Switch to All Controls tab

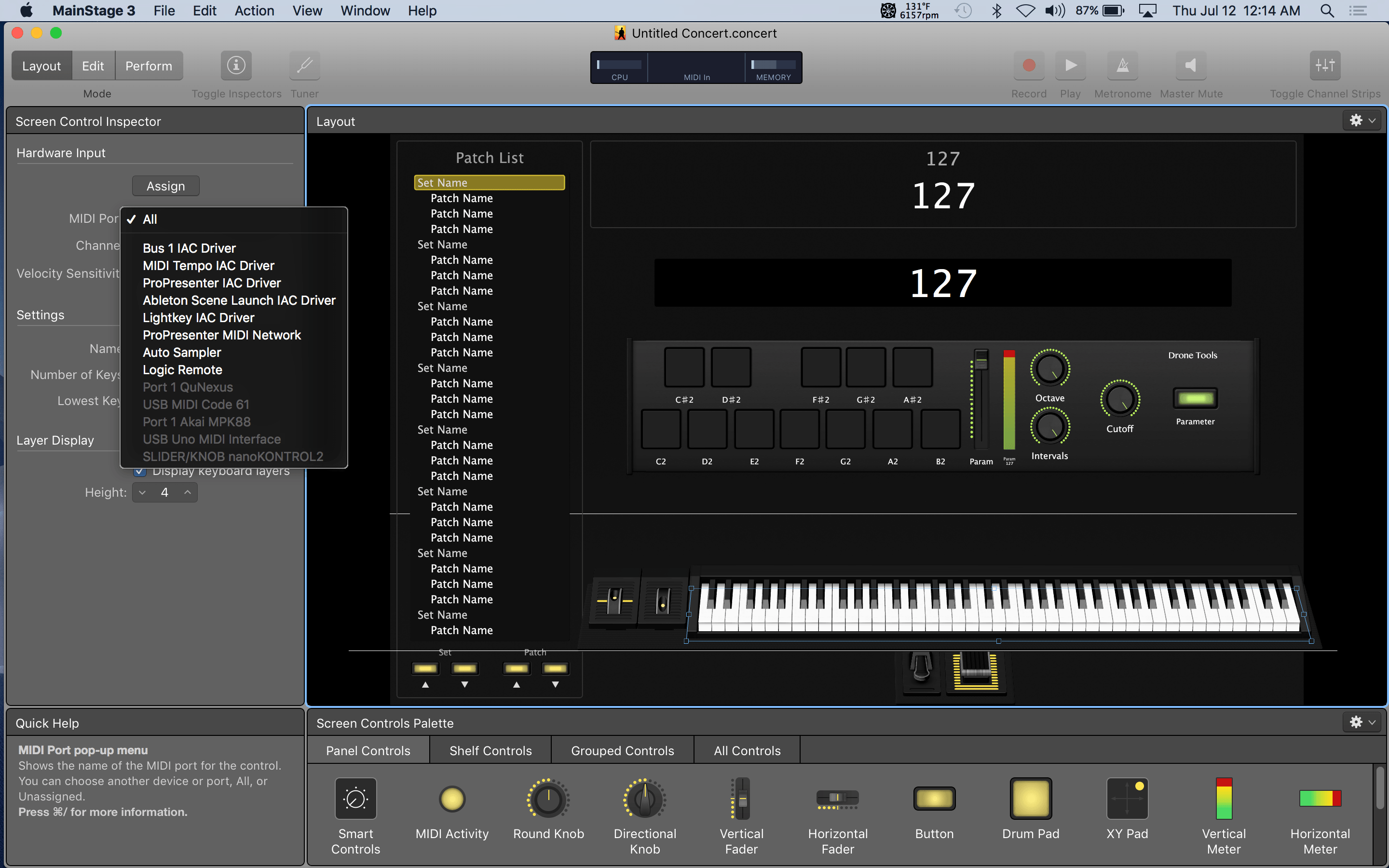(747, 750)
